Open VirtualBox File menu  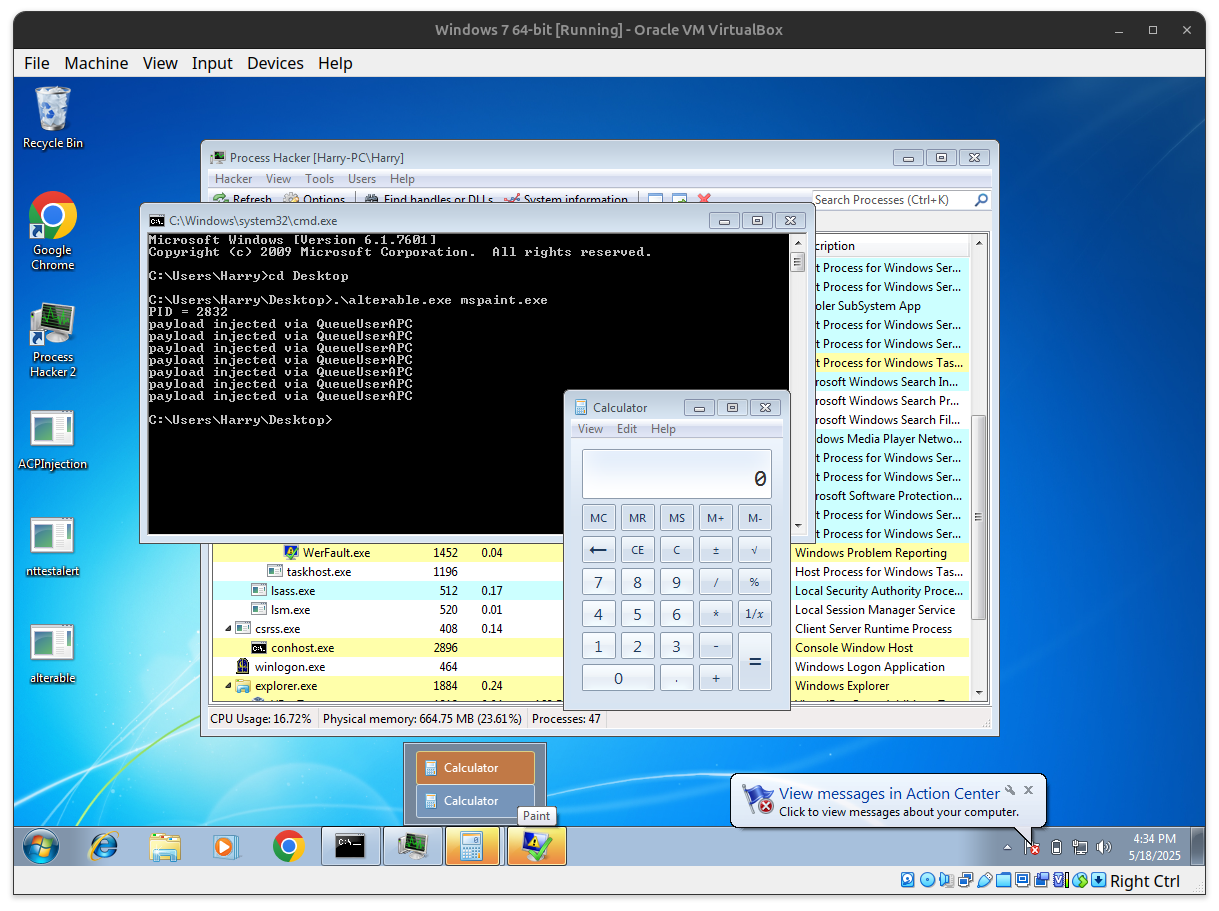pyautogui.click(x=36, y=63)
